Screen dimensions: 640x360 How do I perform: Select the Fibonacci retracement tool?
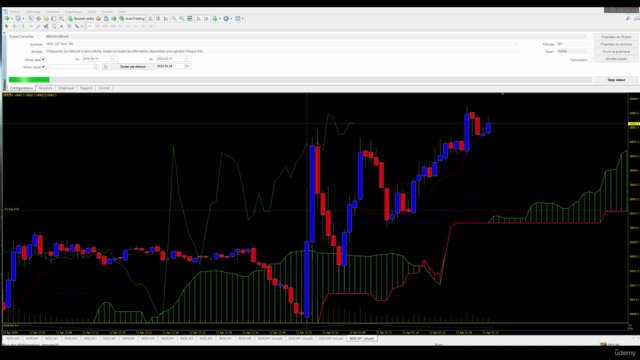pos(54,26)
